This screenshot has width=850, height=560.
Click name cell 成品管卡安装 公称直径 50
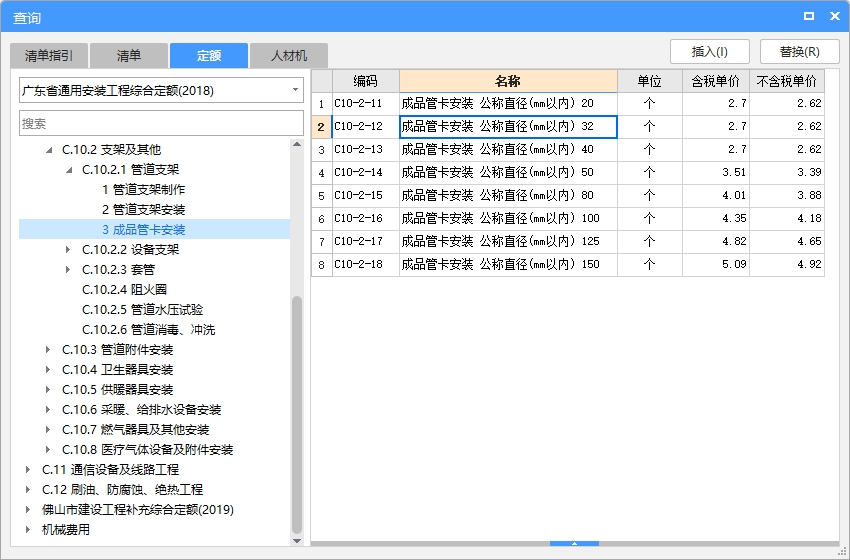(x=508, y=172)
